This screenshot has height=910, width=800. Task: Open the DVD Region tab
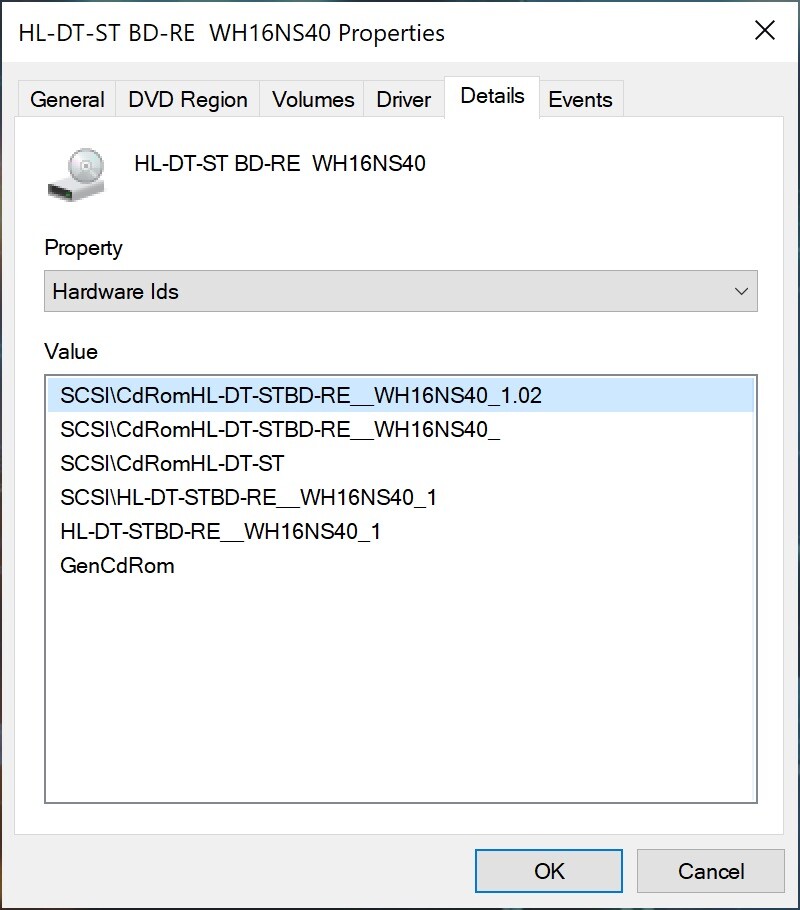pos(188,99)
